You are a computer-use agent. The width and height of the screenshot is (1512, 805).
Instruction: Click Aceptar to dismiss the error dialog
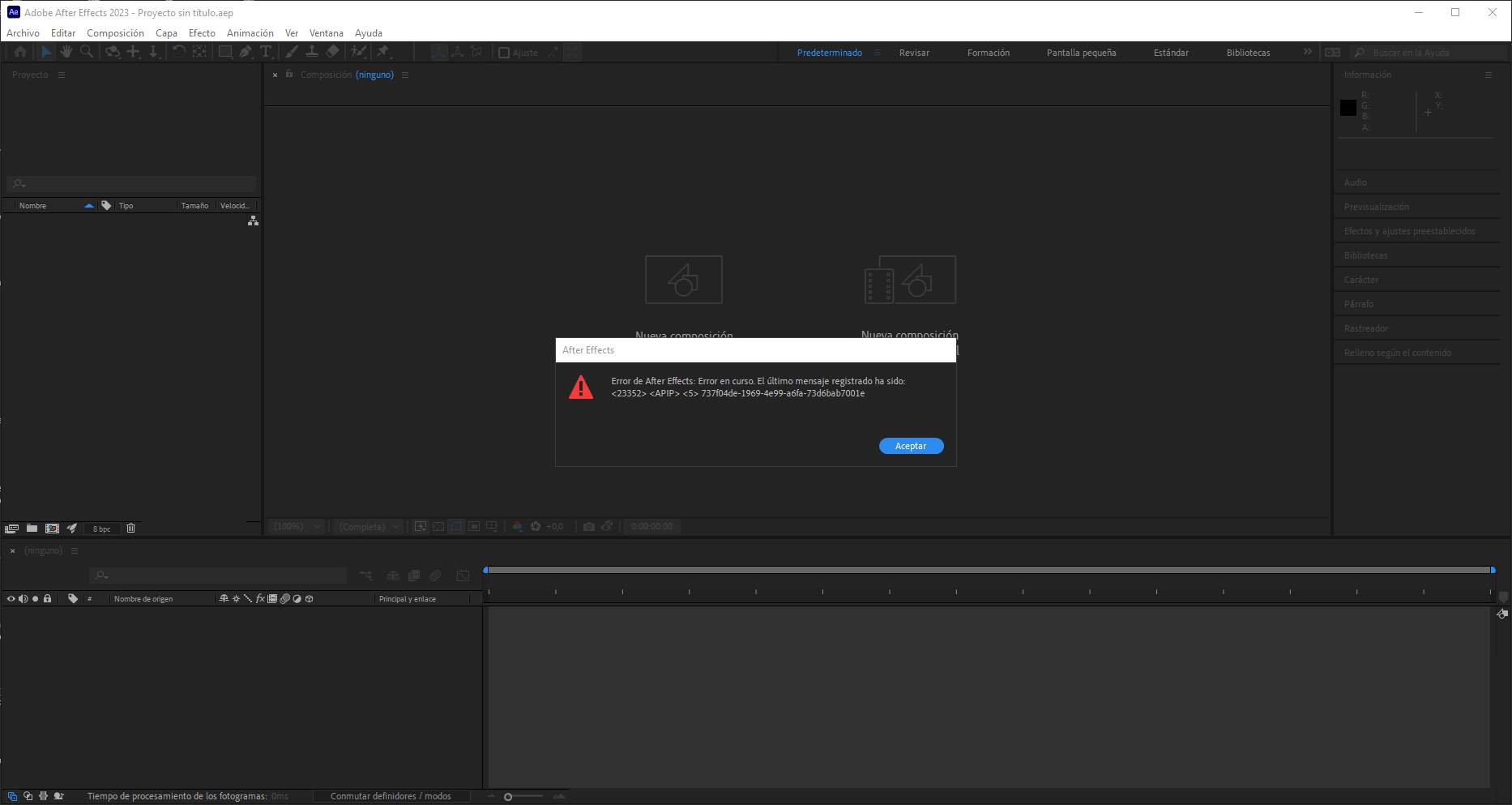(911, 445)
